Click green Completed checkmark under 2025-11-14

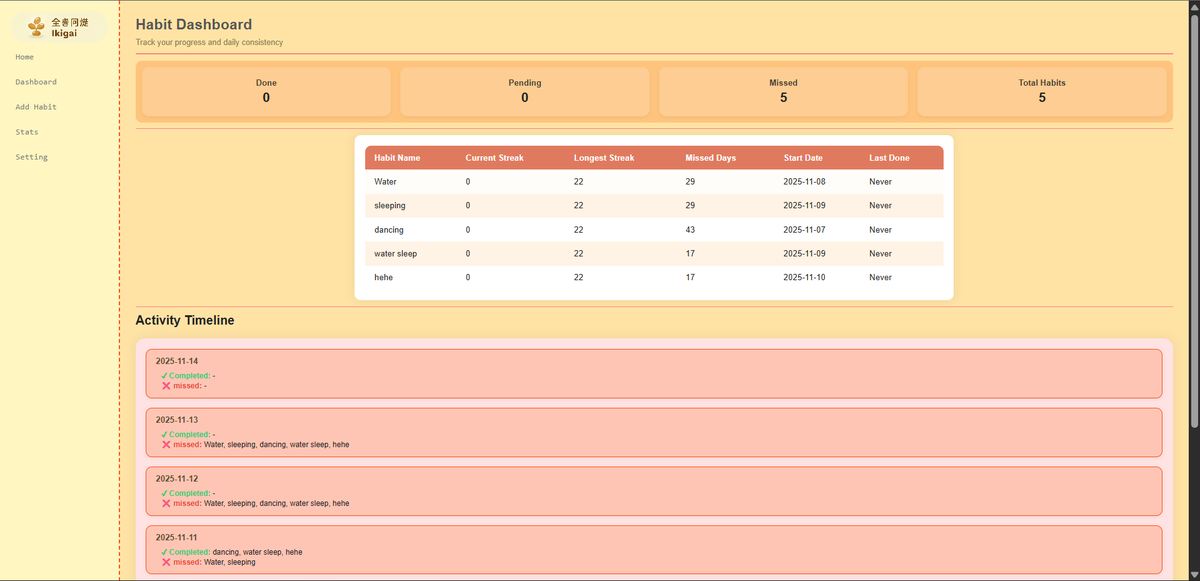tap(164, 376)
